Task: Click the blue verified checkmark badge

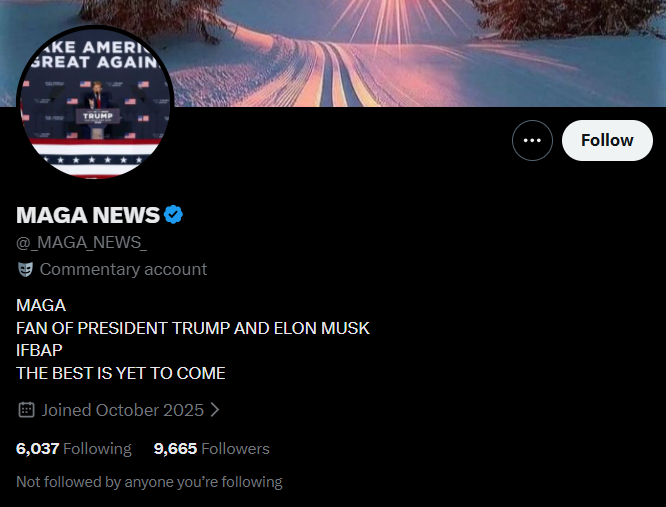Action: click(x=173, y=214)
